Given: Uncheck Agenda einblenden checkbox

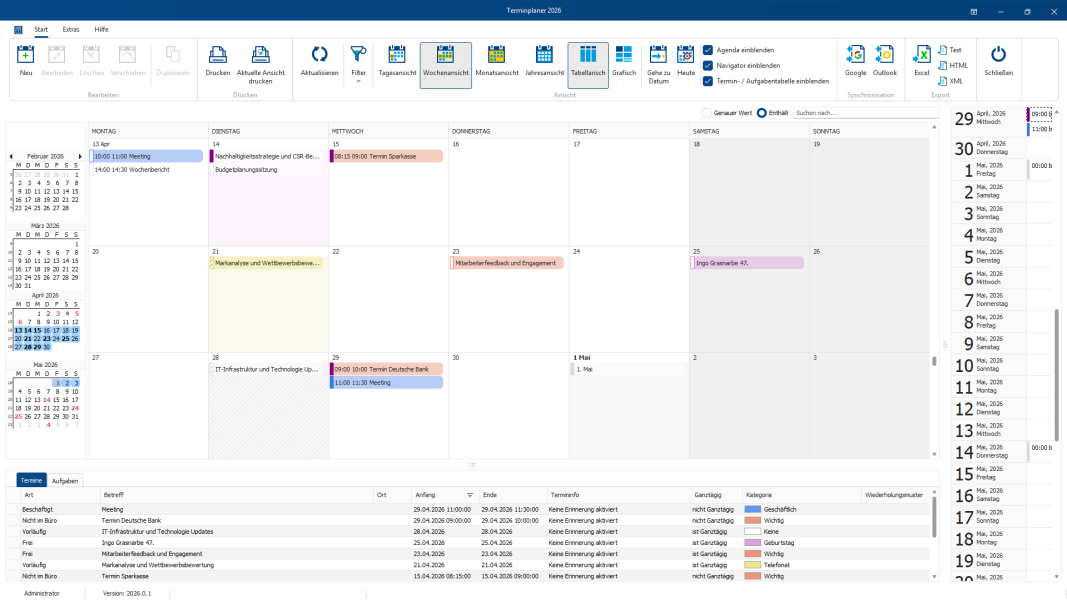Looking at the screenshot, I should tap(708, 50).
